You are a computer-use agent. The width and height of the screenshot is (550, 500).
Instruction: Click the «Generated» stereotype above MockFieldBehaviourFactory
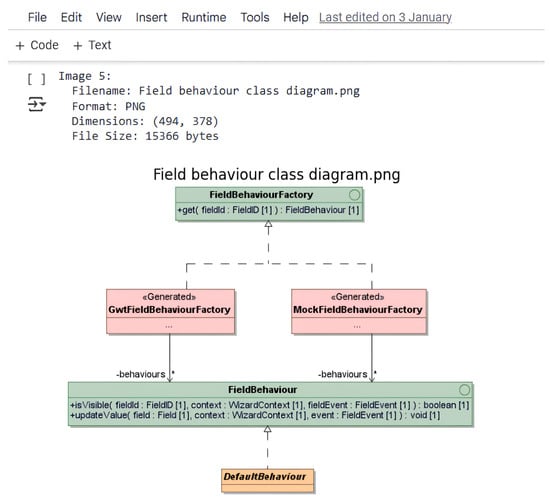(357, 297)
